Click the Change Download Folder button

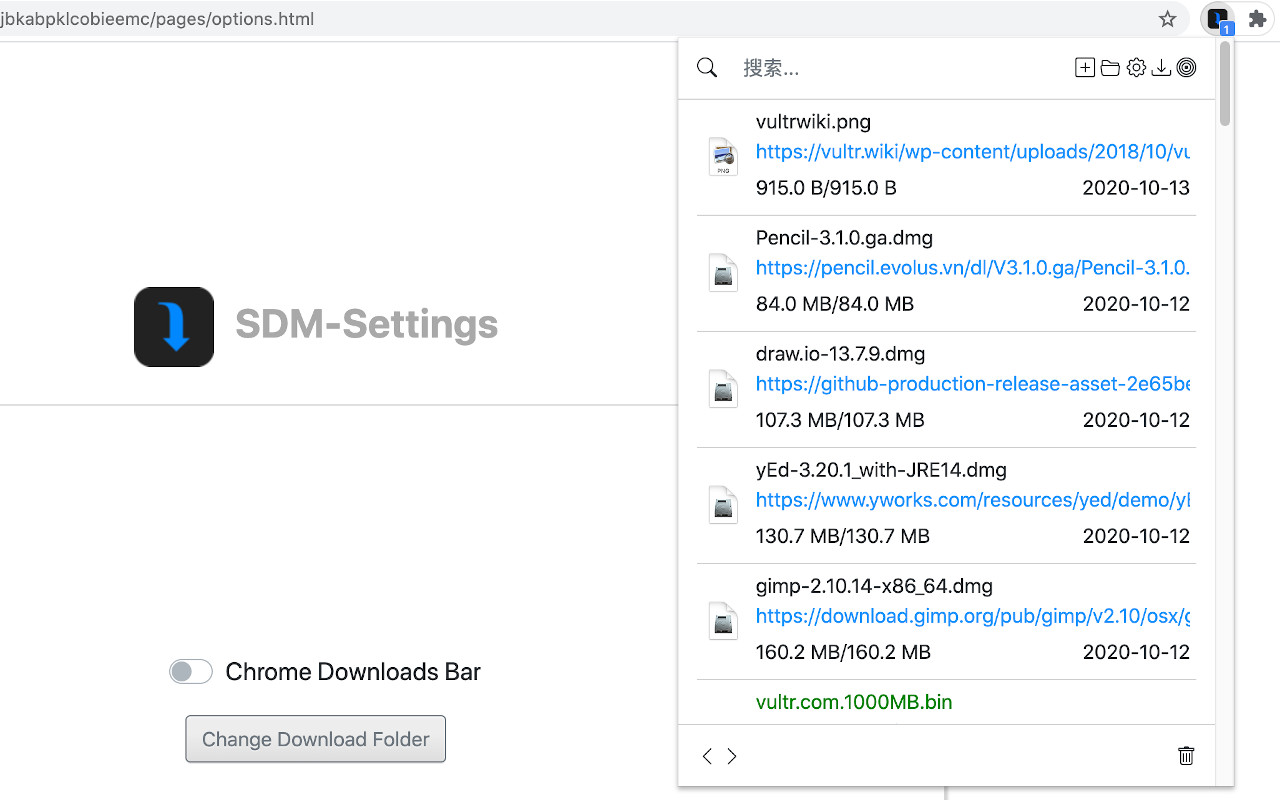[316, 739]
